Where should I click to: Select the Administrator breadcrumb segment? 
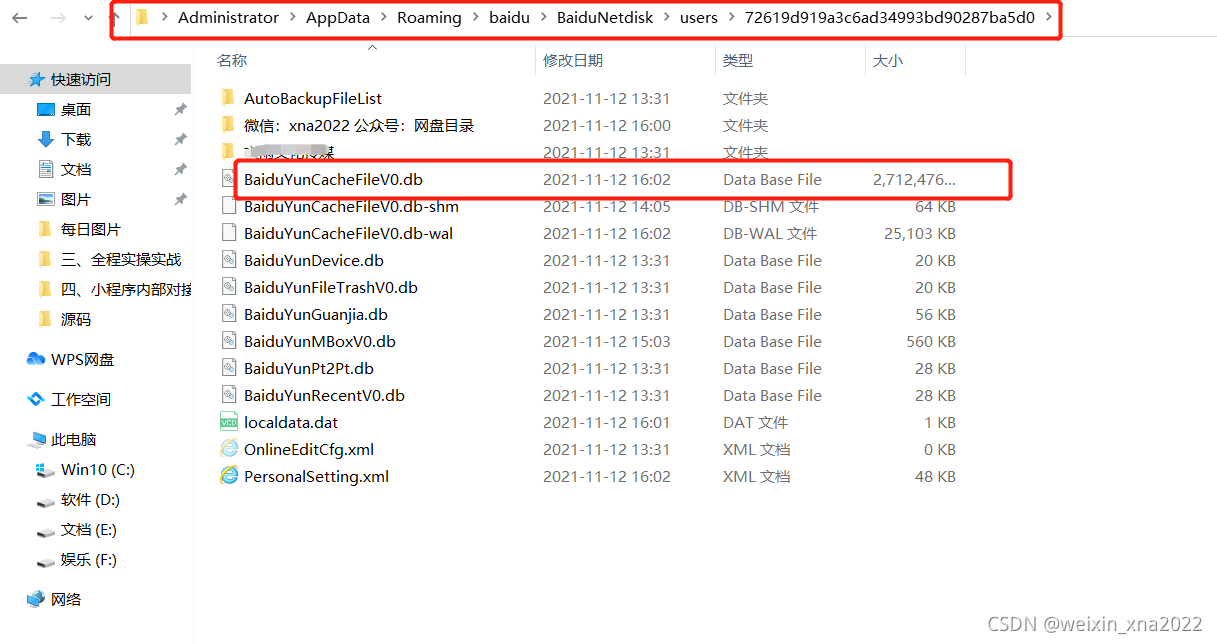pyautogui.click(x=228, y=17)
